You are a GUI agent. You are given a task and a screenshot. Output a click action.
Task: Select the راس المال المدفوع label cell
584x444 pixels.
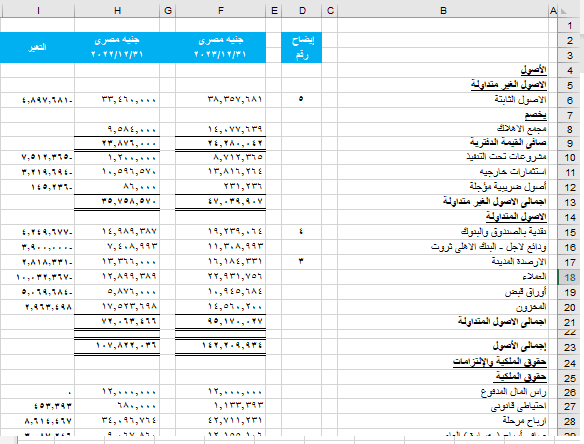tap(443, 392)
